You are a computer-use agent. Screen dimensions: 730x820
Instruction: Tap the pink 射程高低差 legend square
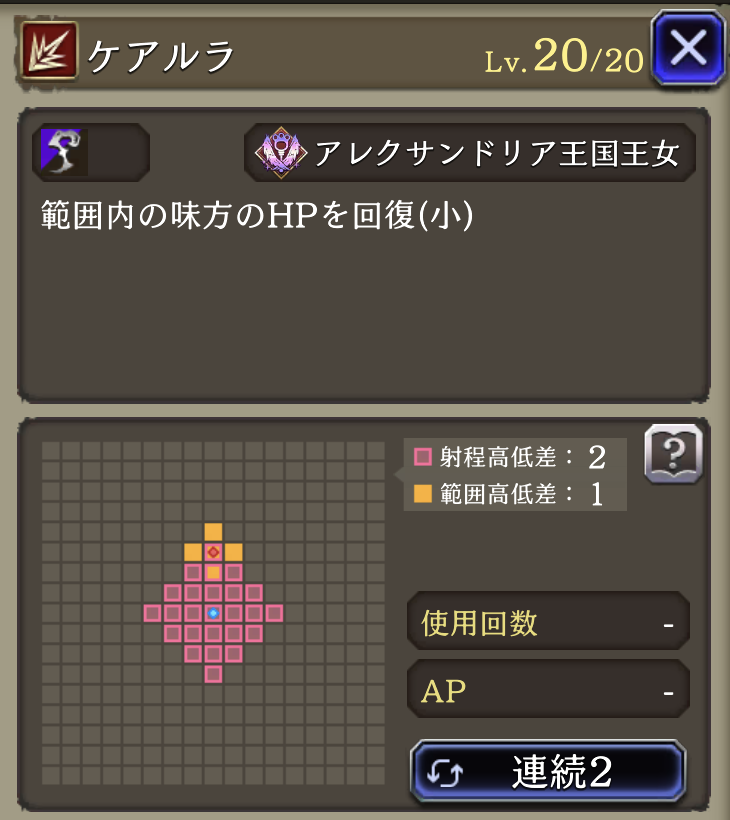(x=423, y=456)
